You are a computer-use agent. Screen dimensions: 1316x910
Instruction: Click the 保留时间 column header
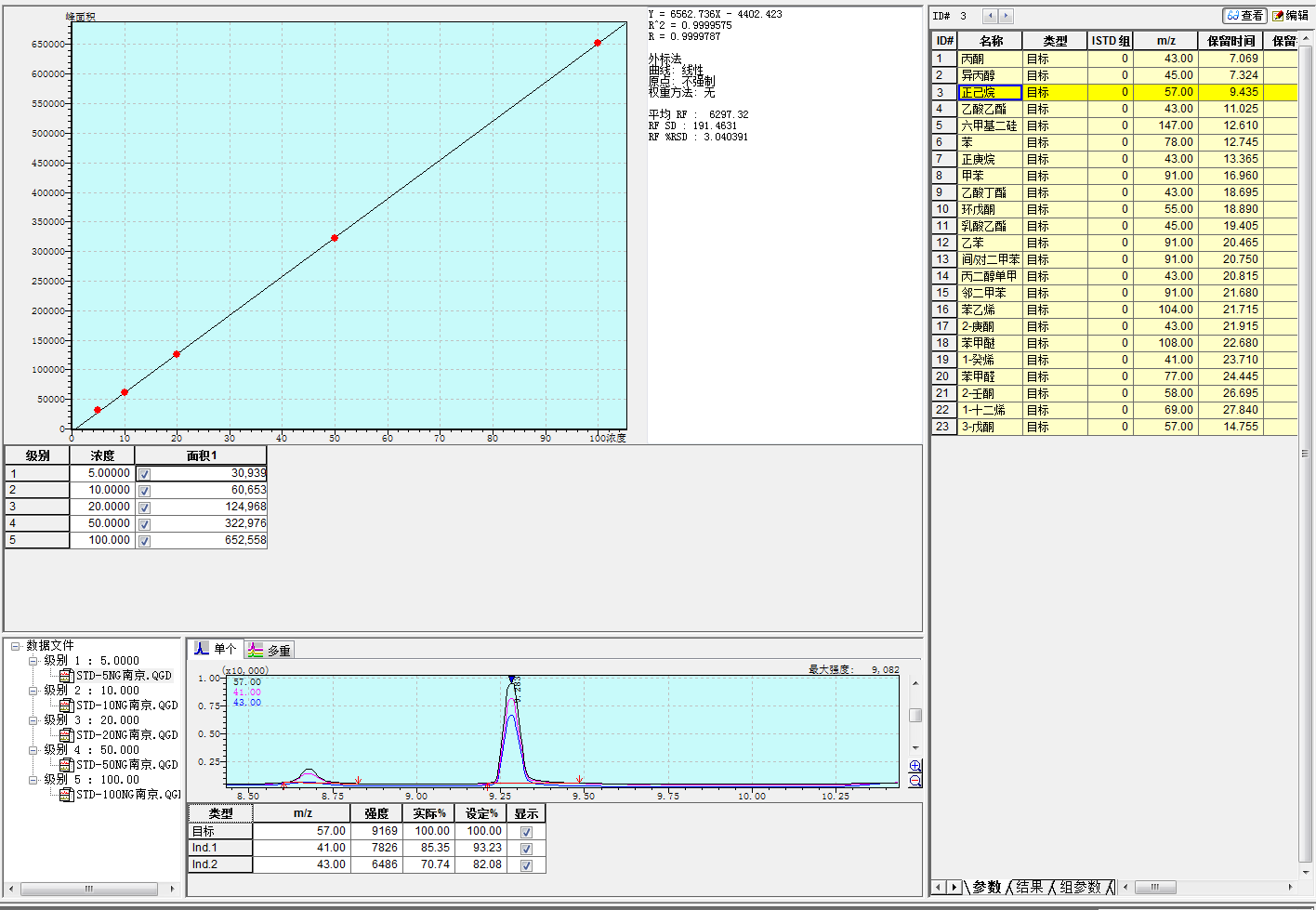click(1230, 41)
